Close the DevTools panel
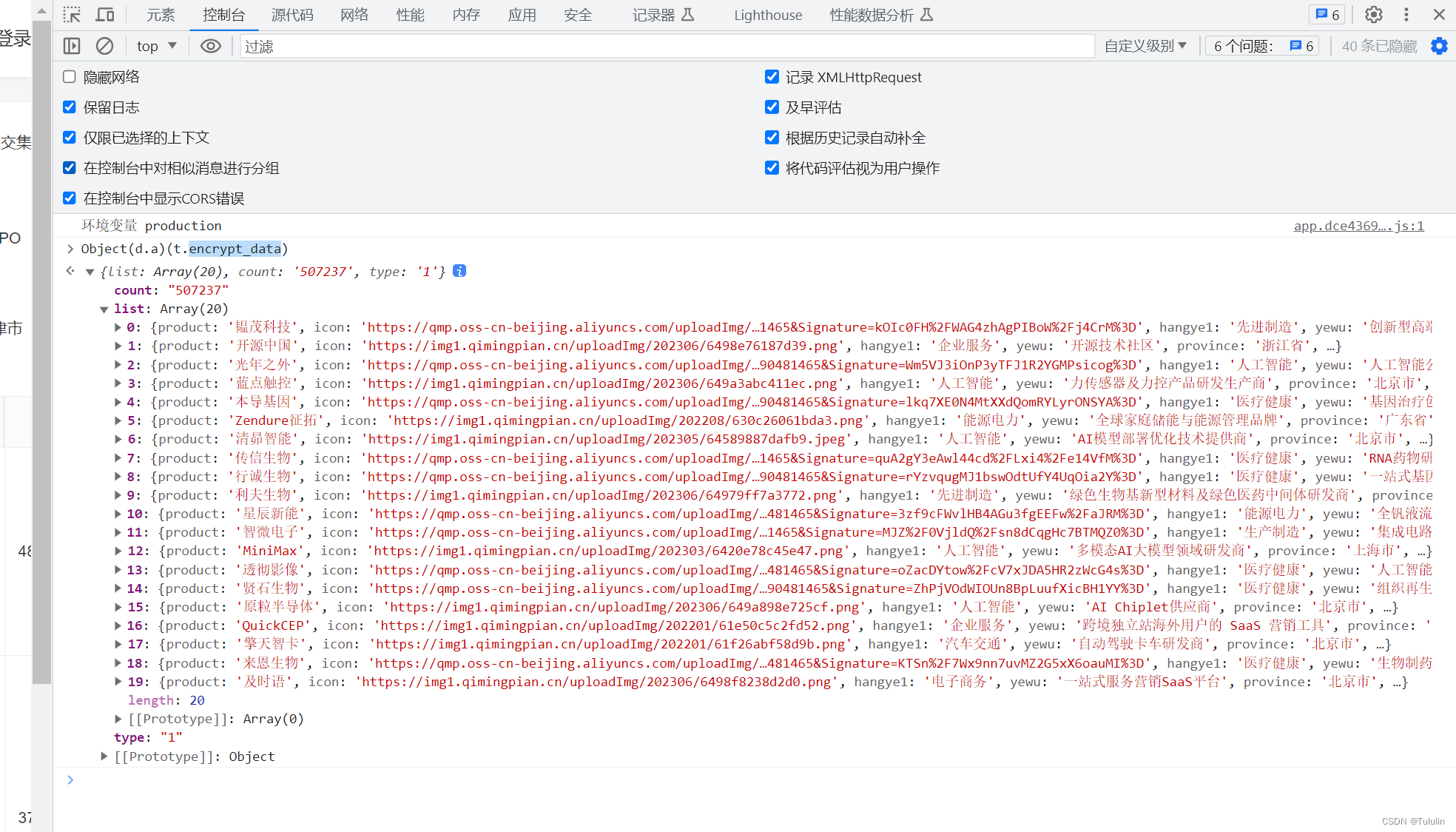 click(x=1439, y=15)
